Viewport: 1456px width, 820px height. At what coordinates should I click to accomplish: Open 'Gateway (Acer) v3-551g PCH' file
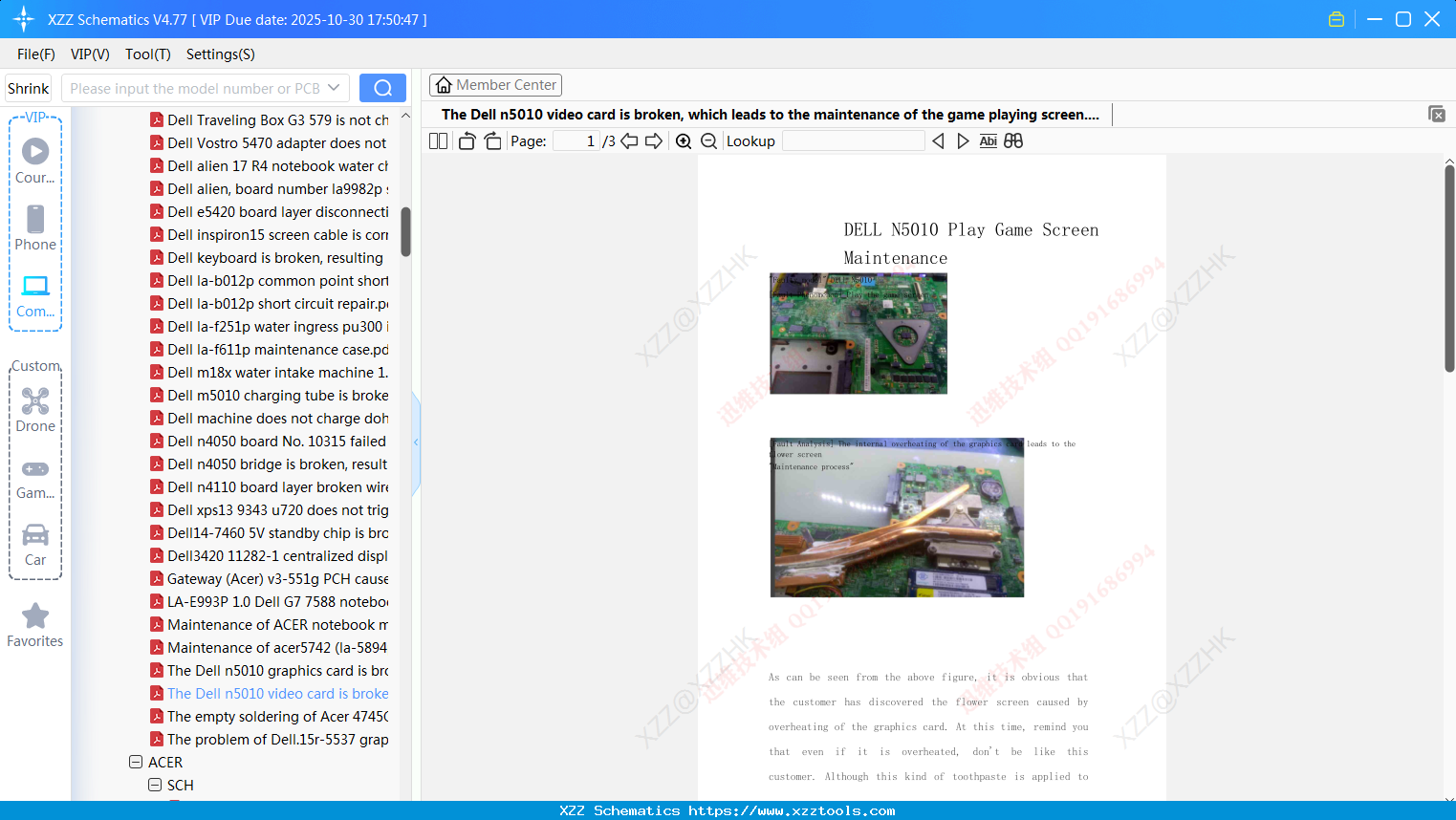click(x=270, y=578)
